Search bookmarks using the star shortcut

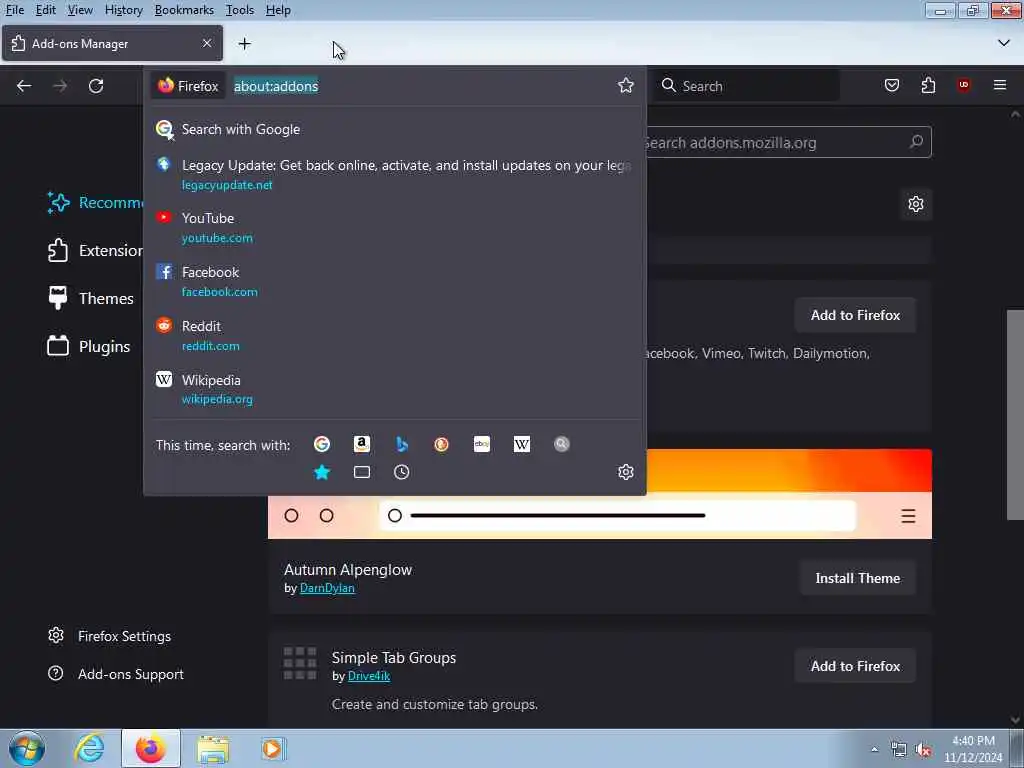click(x=321, y=472)
